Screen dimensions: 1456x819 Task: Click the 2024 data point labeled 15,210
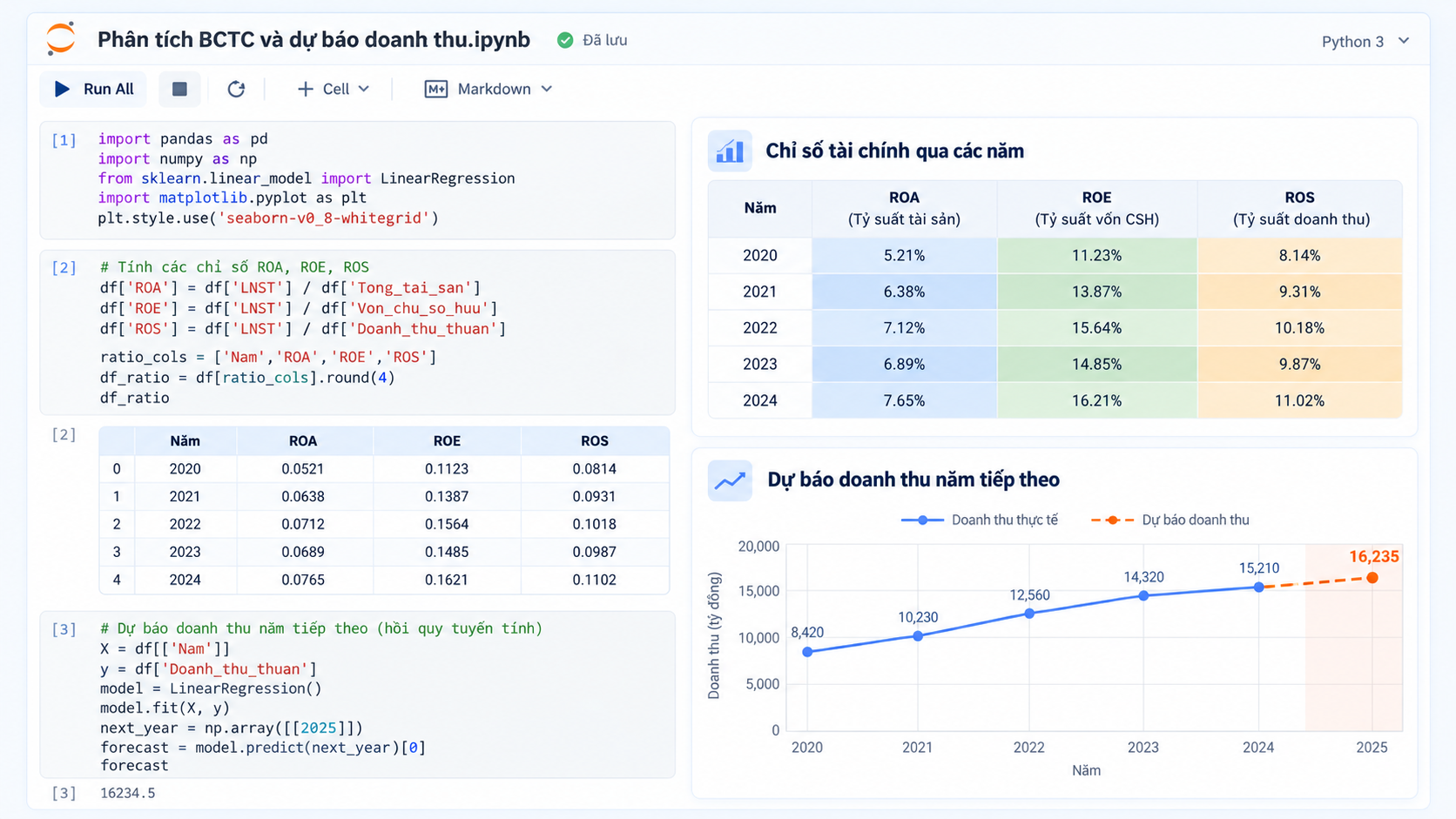(x=1258, y=587)
